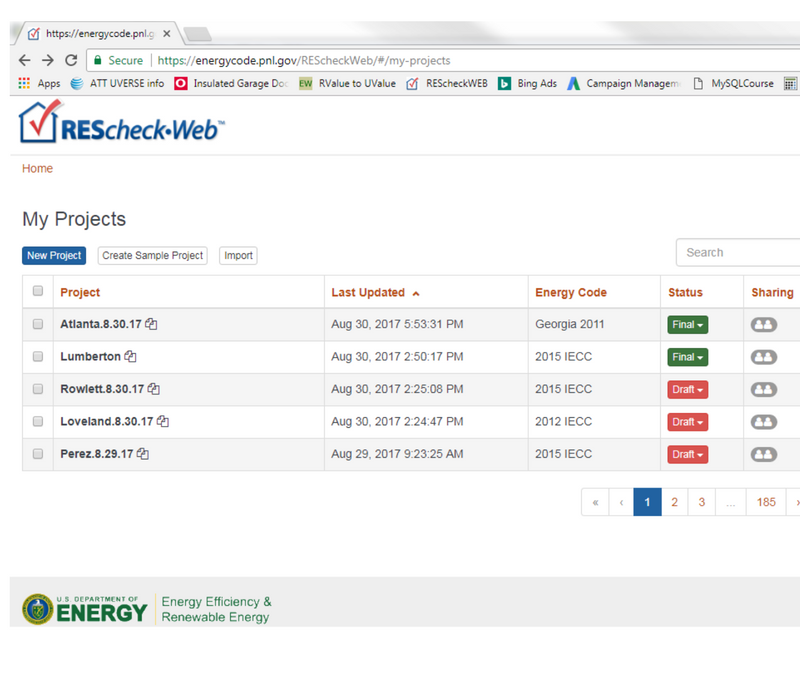Select the Loveland.8.30.17 row checkbox
The image size is (800, 675).
[x=38, y=421]
